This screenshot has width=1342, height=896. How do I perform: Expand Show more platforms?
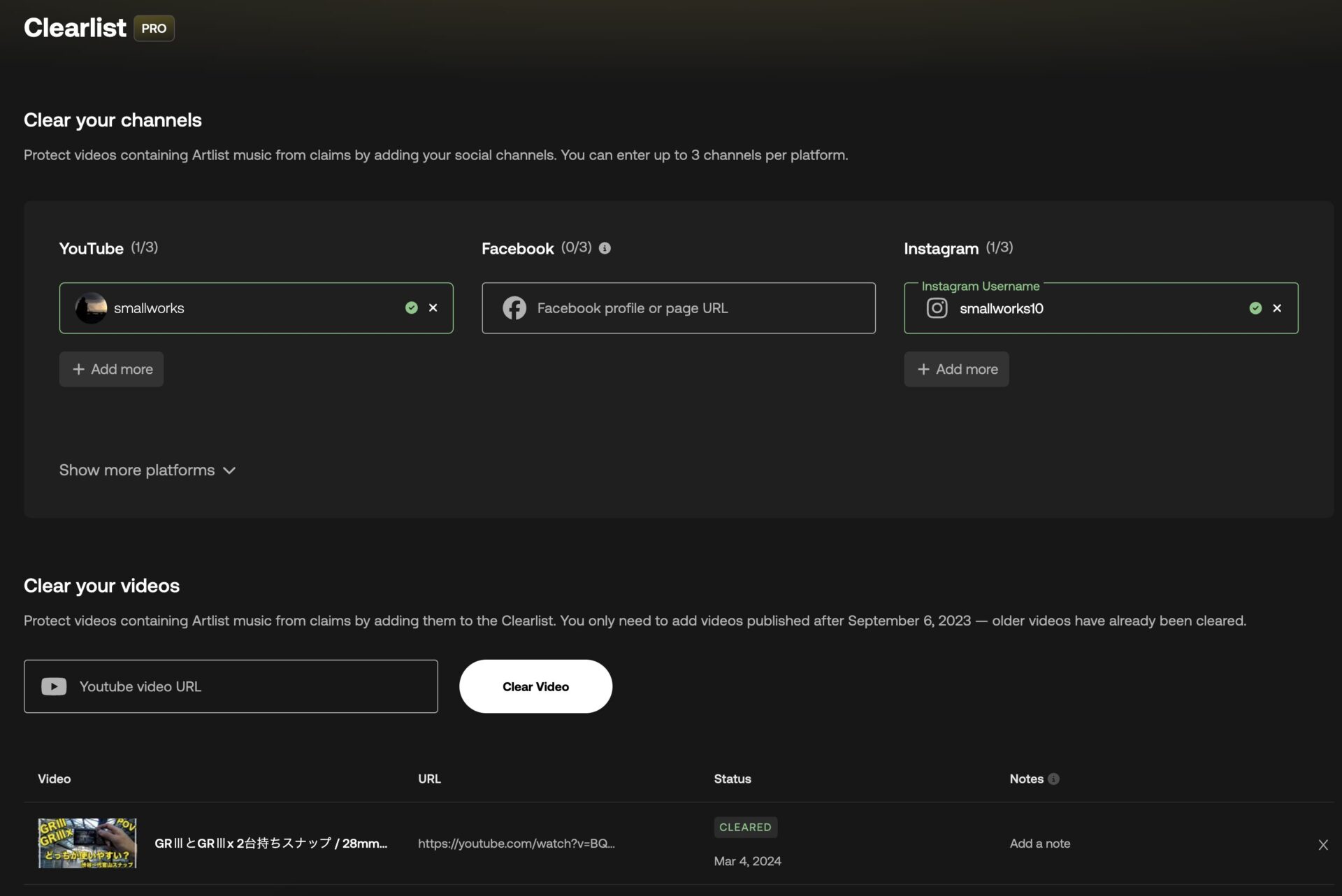(137, 470)
